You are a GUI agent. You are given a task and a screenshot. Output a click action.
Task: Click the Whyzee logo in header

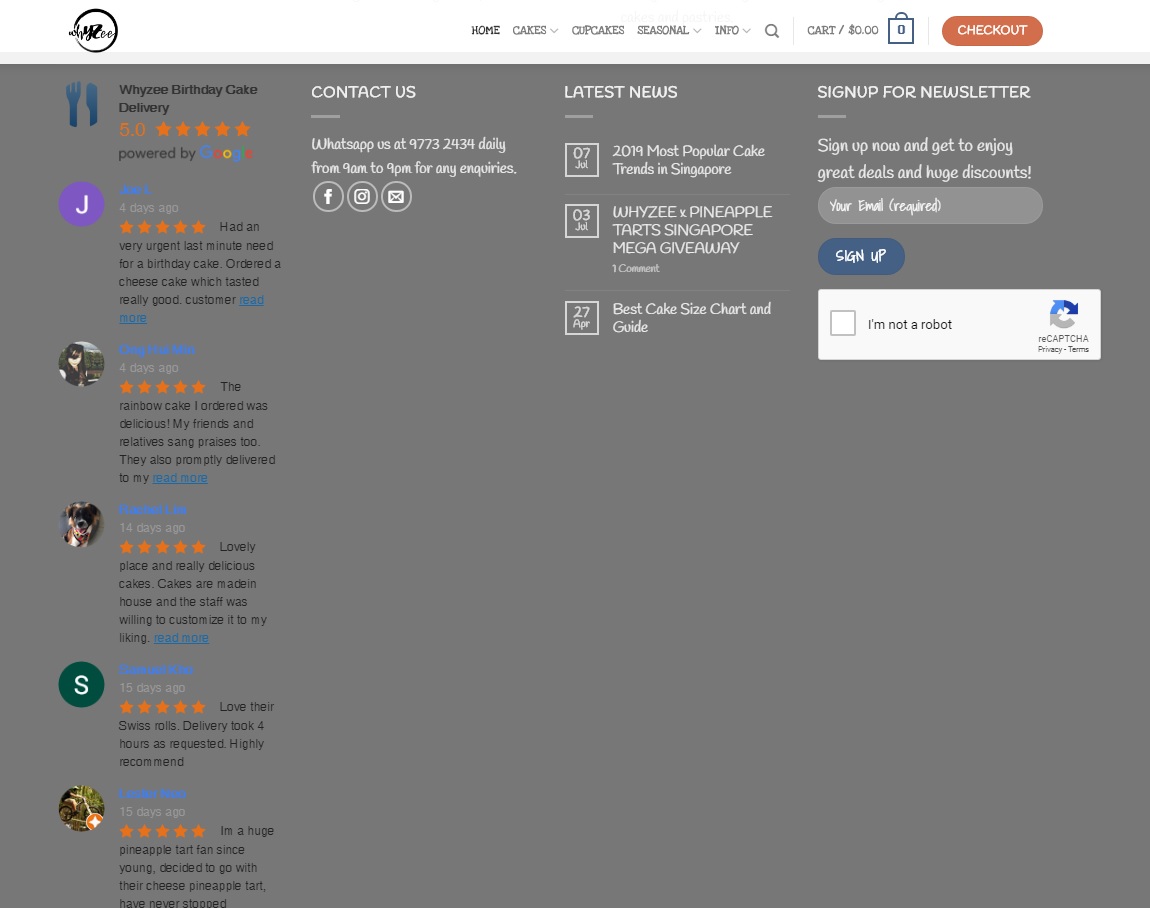93,31
